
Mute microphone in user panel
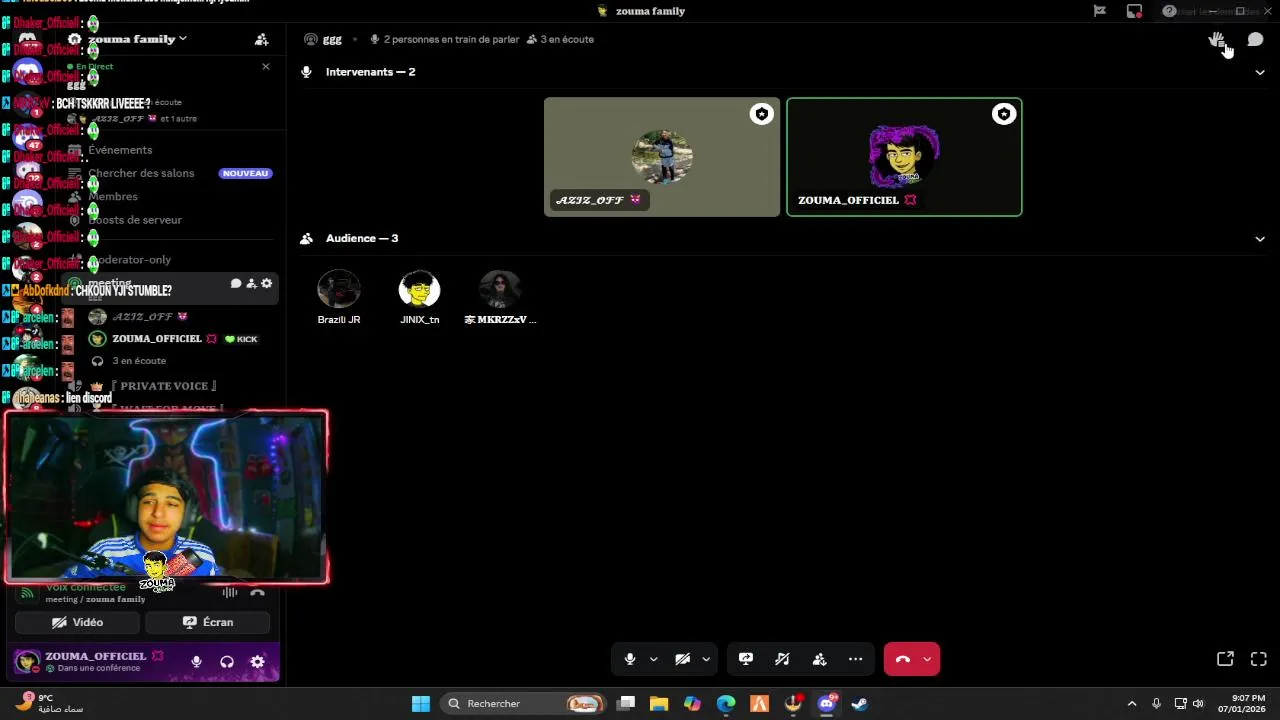coord(196,662)
